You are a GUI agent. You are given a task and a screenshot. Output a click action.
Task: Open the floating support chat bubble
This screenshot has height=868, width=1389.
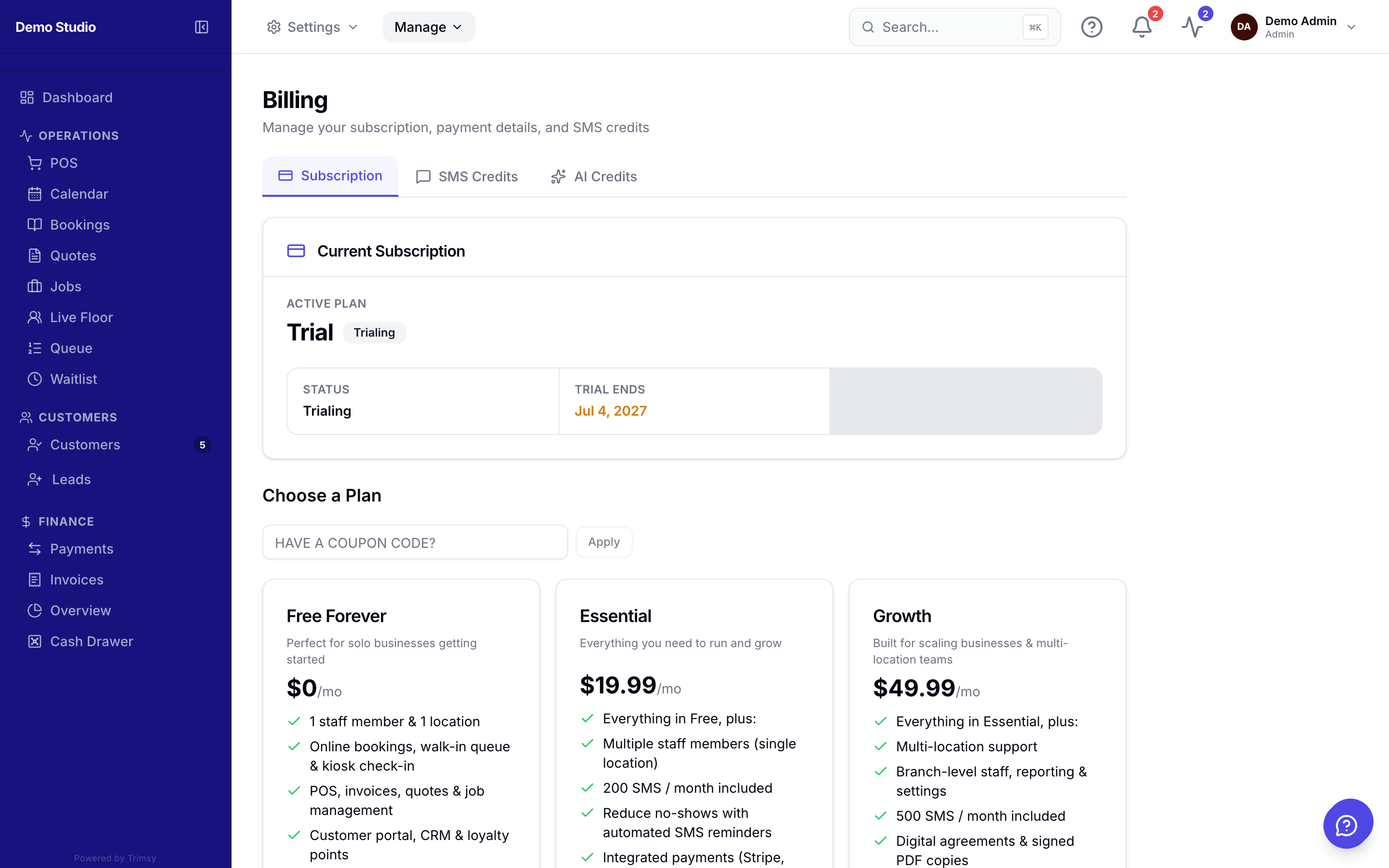click(1347, 824)
